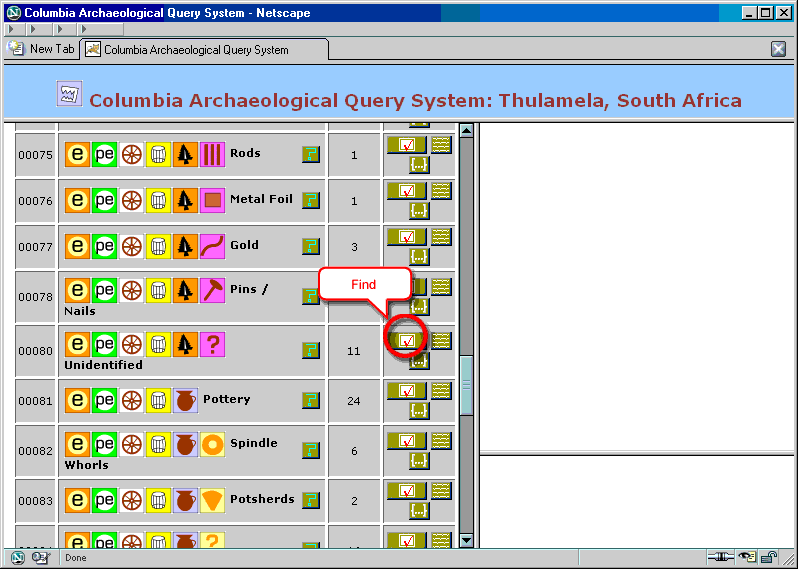Expand the {...} details for Potsherds row

[x=419, y=510]
